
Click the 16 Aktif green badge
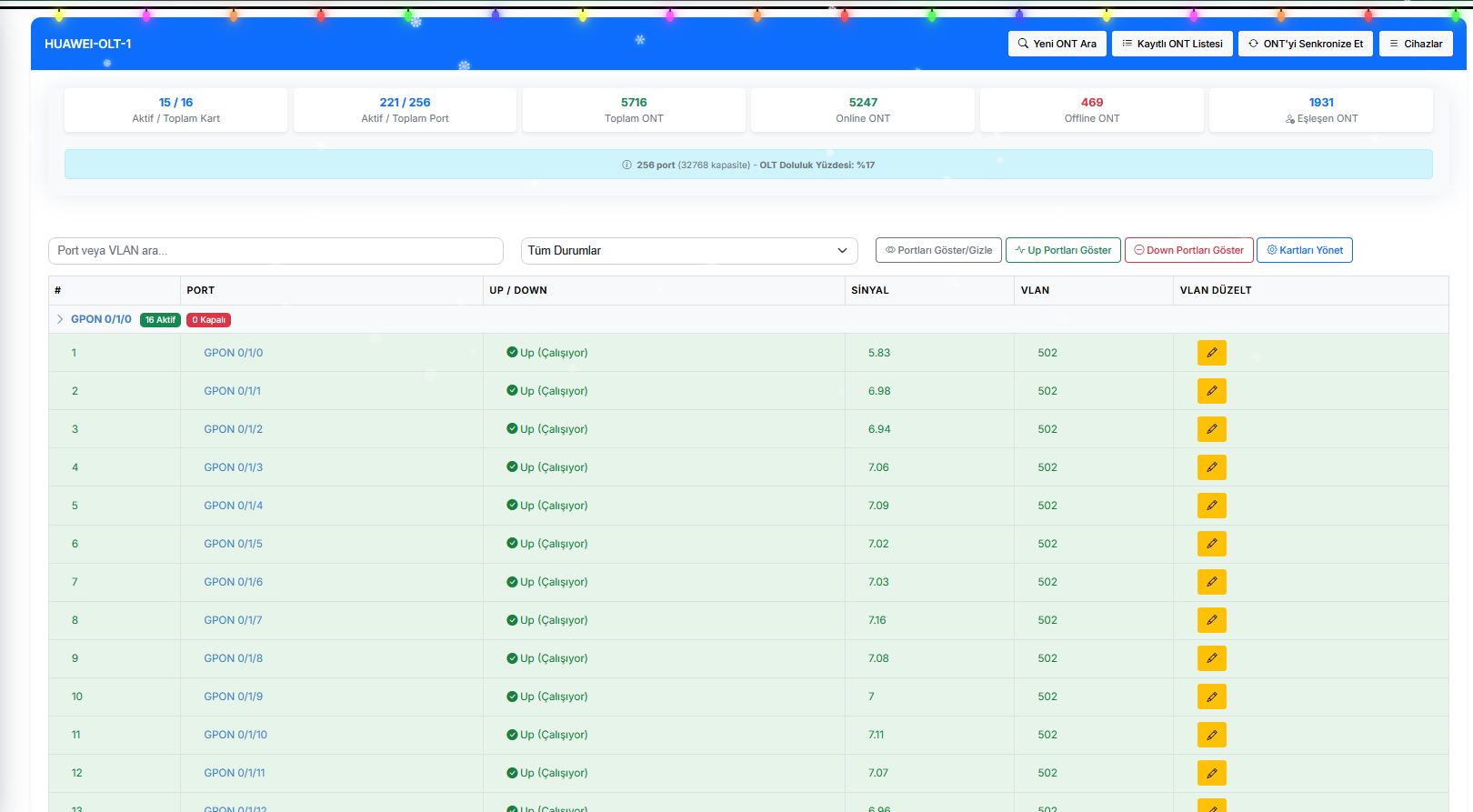click(x=160, y=320)
